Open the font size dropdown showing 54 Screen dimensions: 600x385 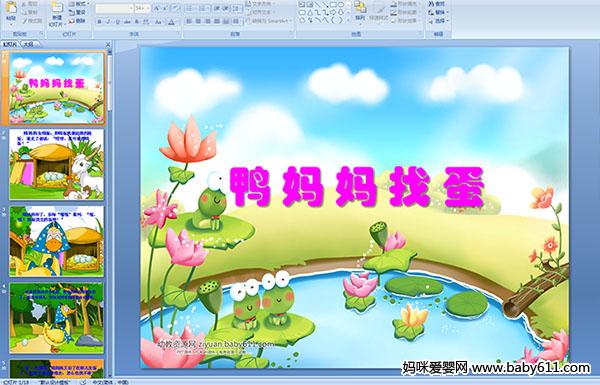click(142, 8)
